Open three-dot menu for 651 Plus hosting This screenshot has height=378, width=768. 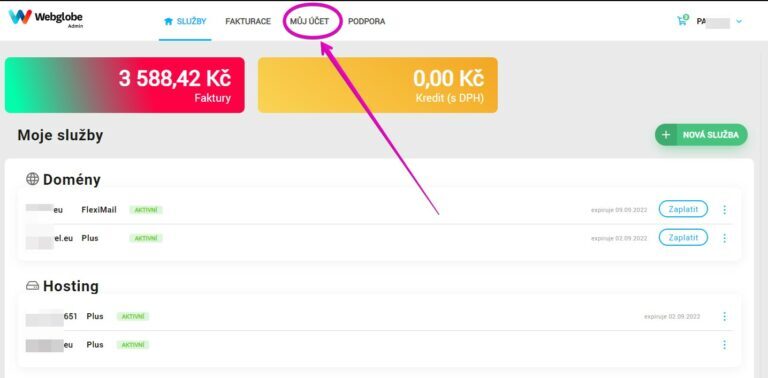tap(724, 316)
